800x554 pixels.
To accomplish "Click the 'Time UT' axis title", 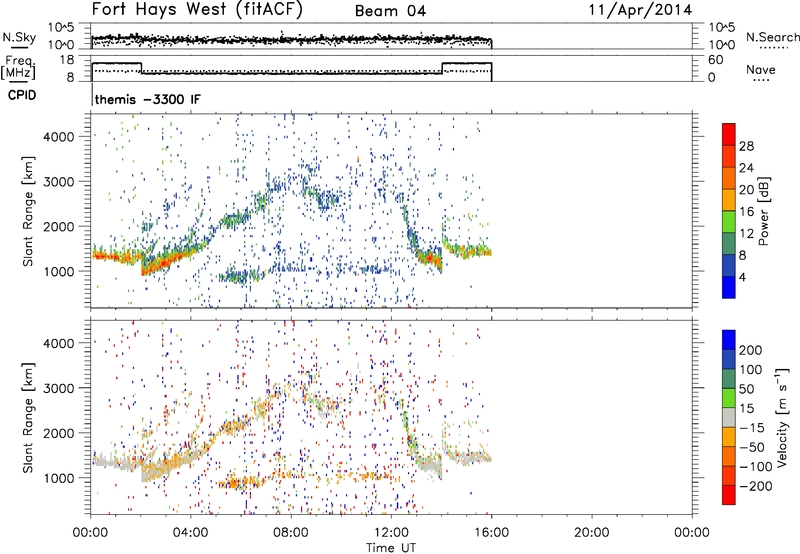I will click(x=391, y=547).
